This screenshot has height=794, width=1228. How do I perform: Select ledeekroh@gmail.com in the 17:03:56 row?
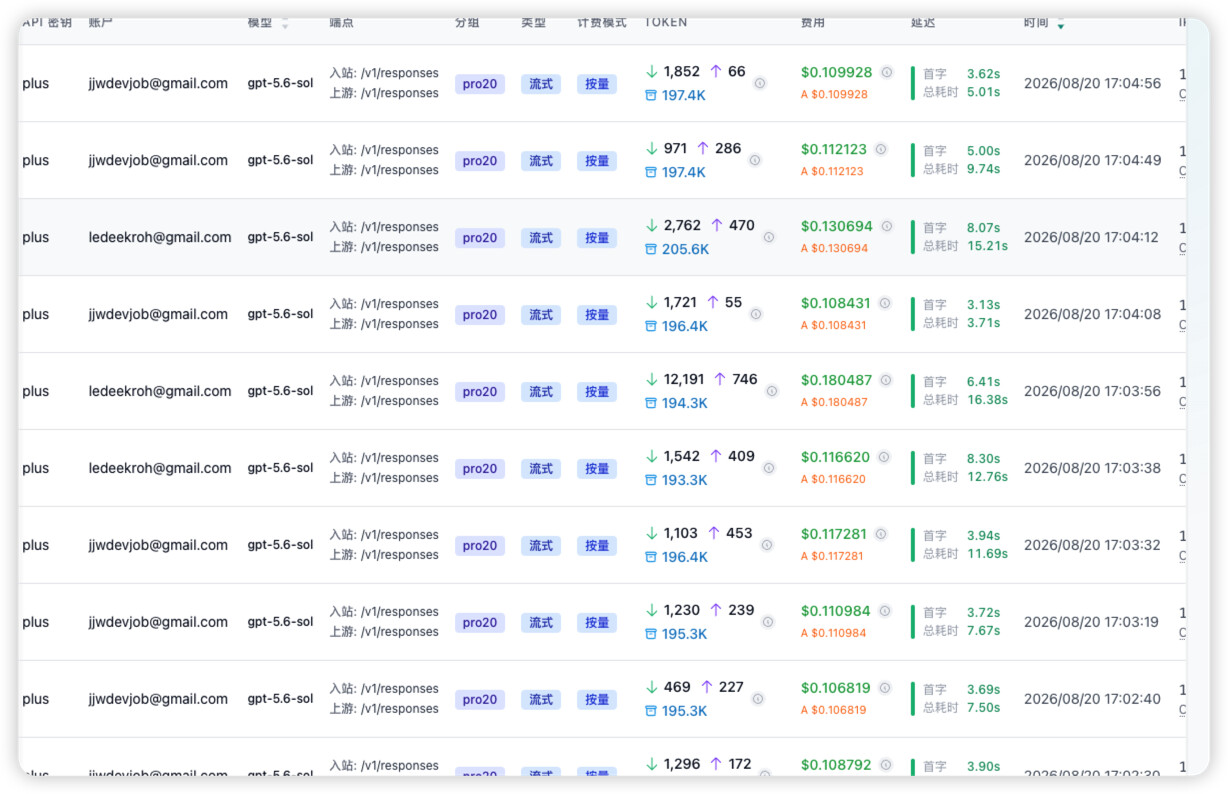click(160, 391)
